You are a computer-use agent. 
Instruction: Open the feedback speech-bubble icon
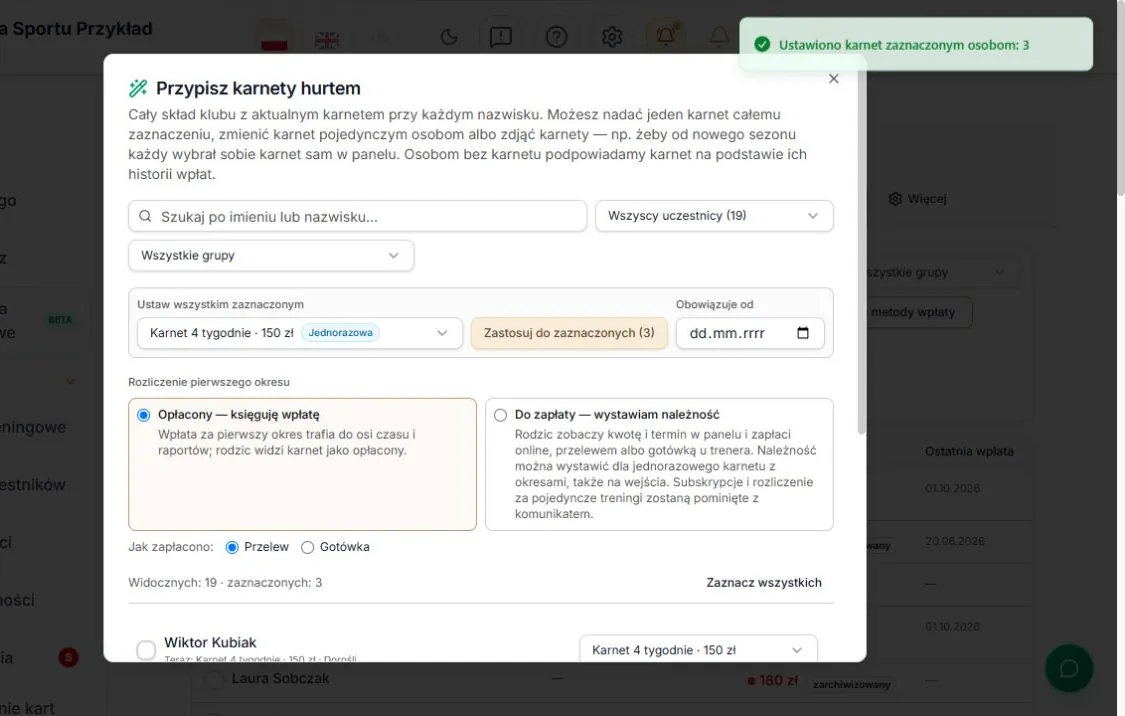(x=501, y=37)
